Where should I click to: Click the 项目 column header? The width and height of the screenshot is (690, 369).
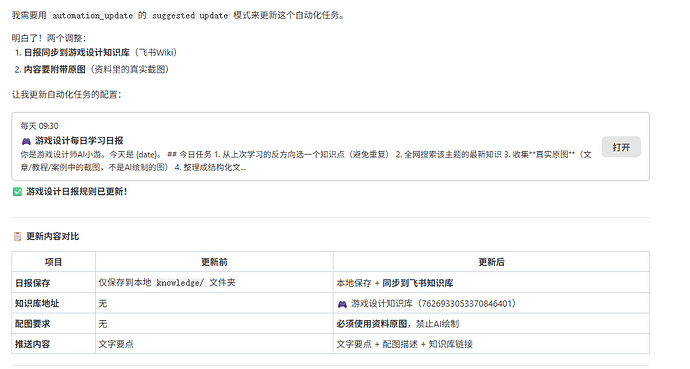point(53,262)
